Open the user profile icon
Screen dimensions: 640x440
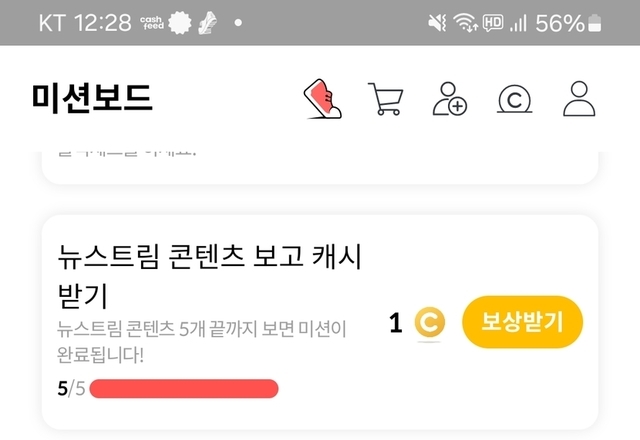pyautogui.click(x=579, y=99)
